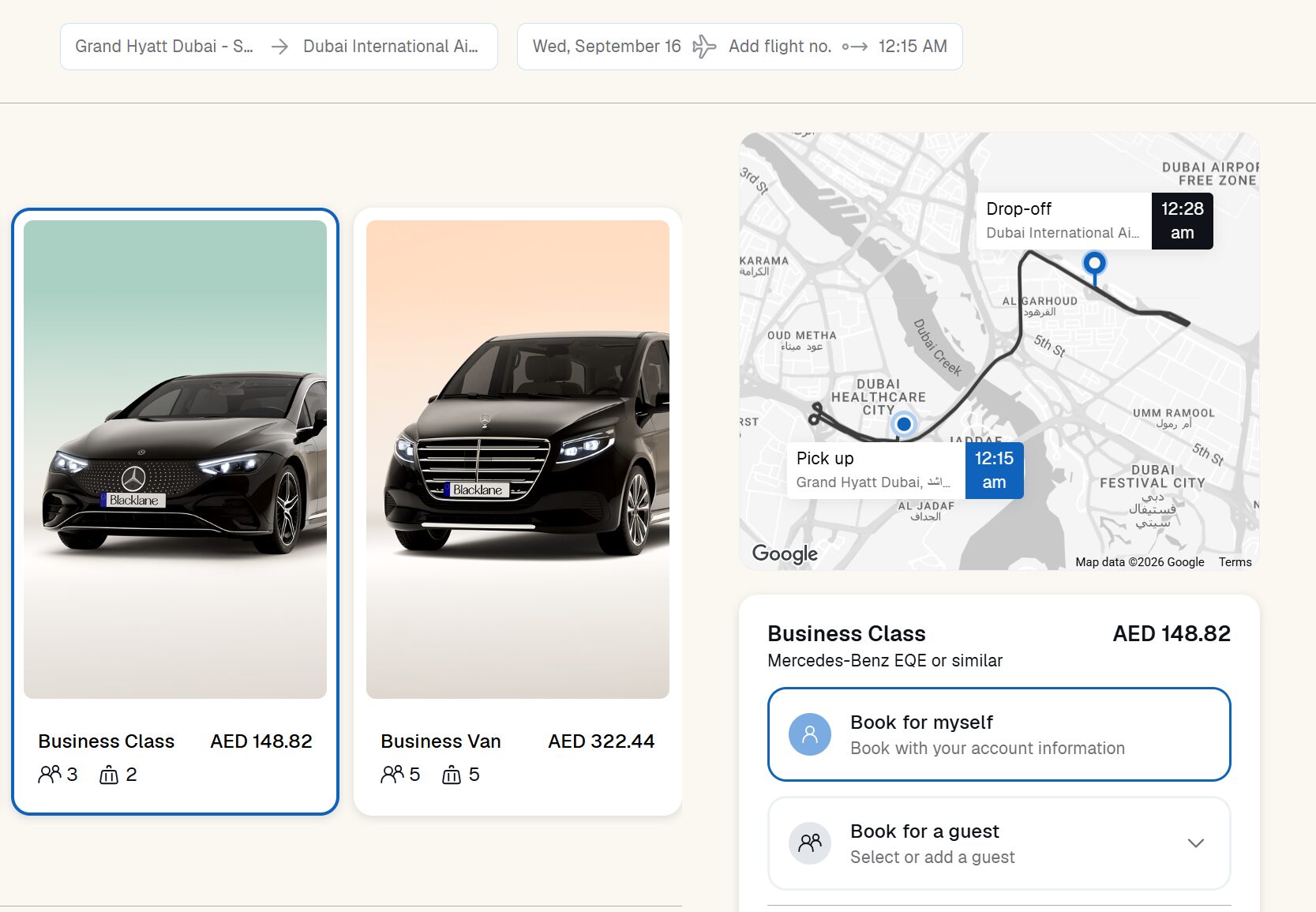1316x912 pixels.
Task: Click the Business Class luggage capacity icon
Action: (x=109, y=775)
